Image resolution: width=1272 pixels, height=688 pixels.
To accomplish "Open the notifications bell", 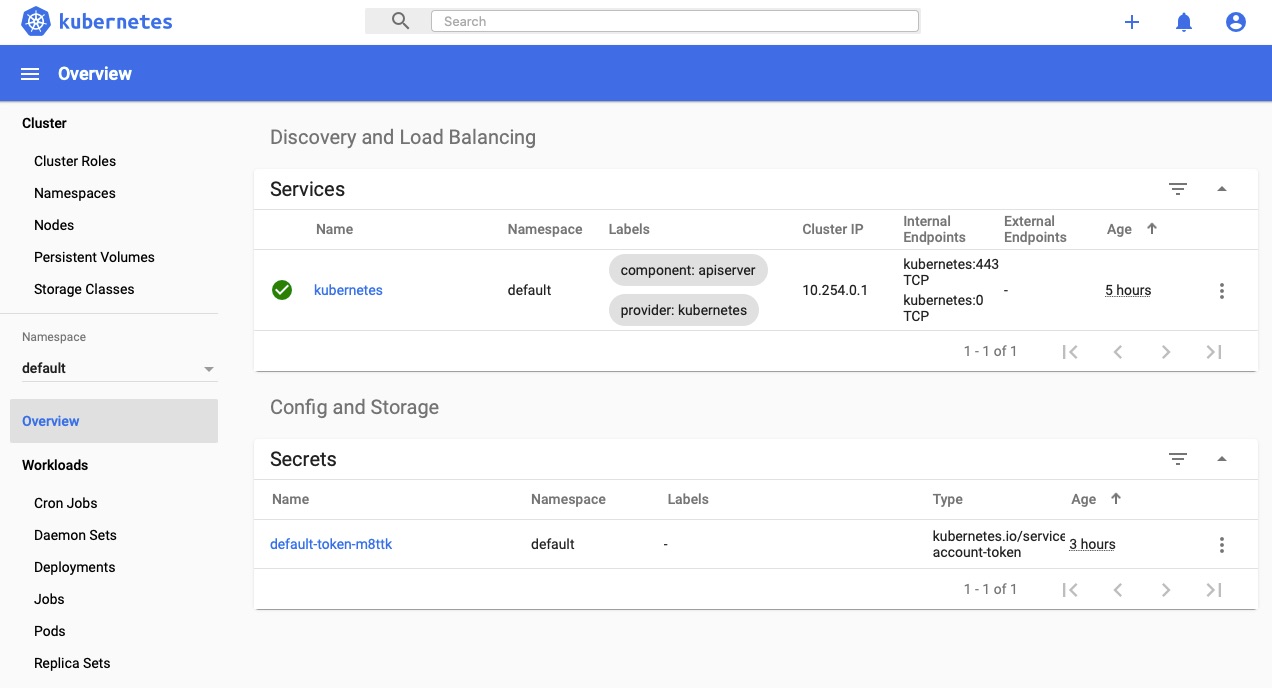I will click(x=1184, y=21).
